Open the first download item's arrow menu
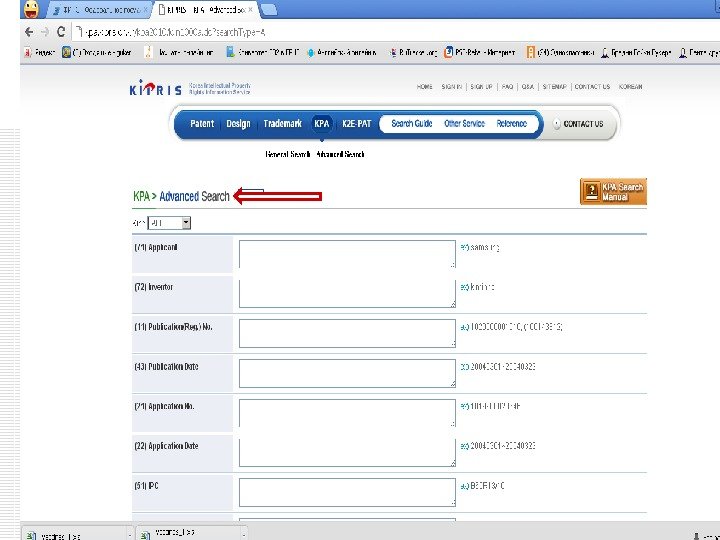This screenshot has width=720, height=540. coord(129,535)
